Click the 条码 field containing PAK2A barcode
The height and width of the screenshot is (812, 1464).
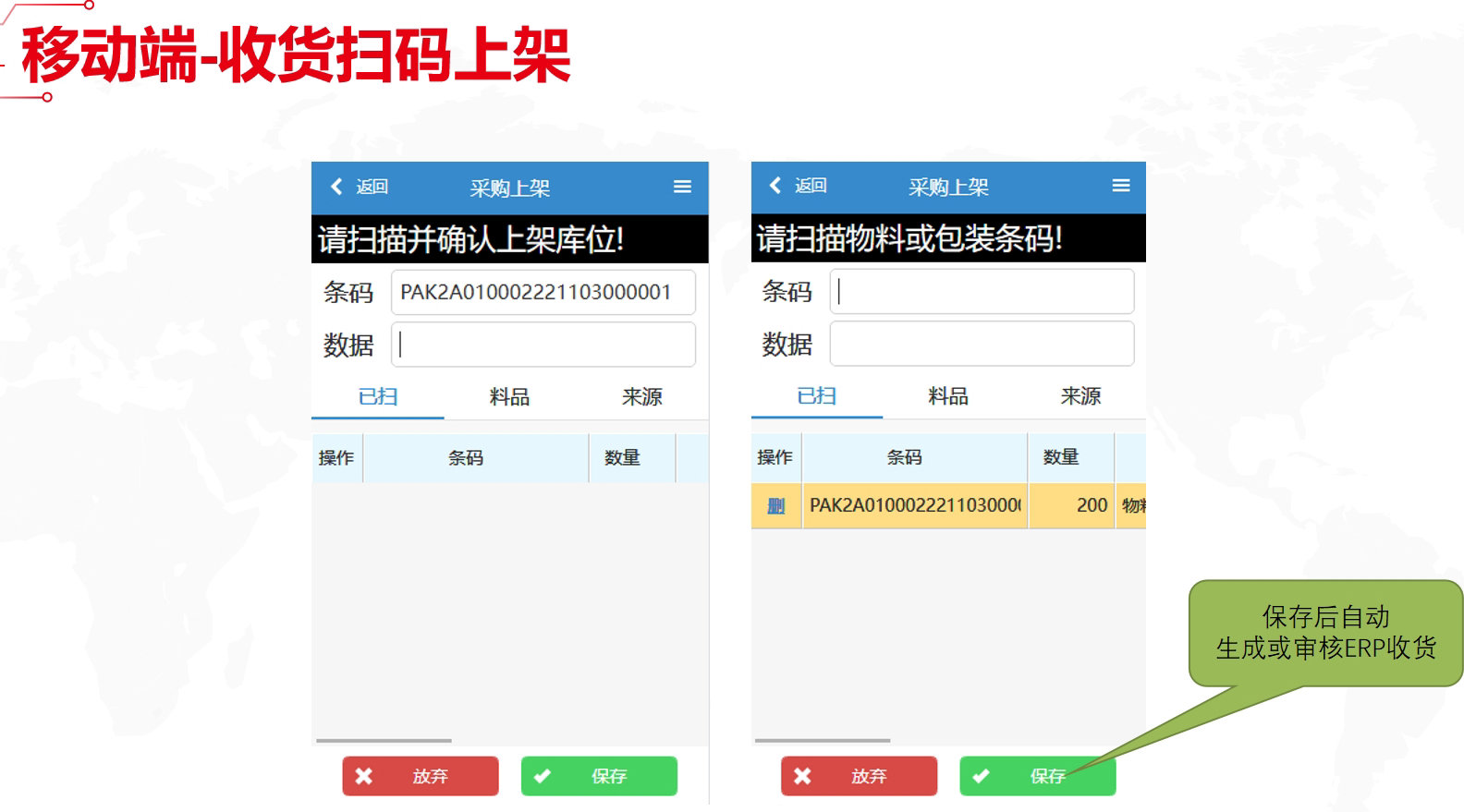(x=543, y=292)
